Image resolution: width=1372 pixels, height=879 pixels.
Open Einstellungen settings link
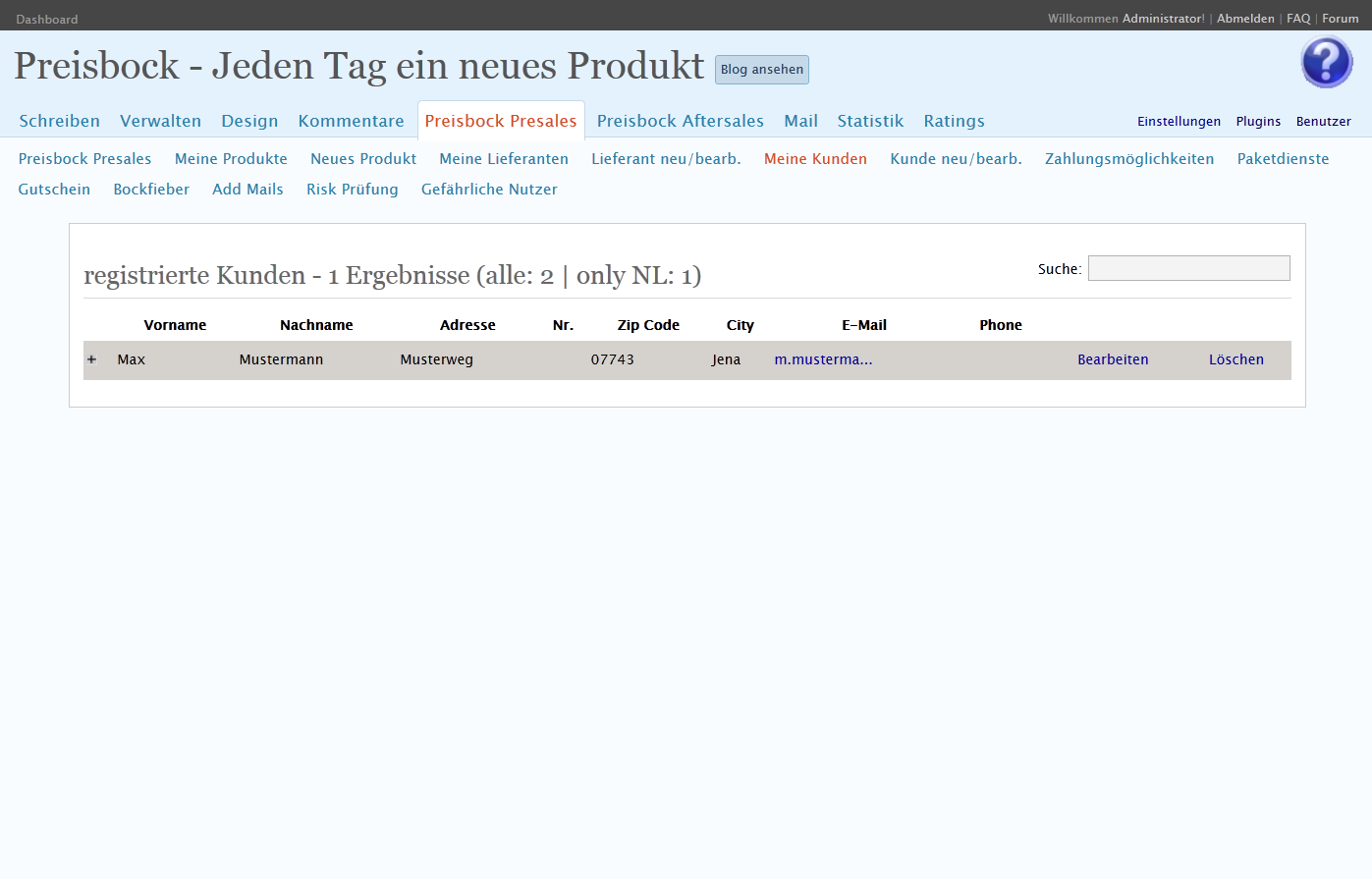tap(1179, 122)
